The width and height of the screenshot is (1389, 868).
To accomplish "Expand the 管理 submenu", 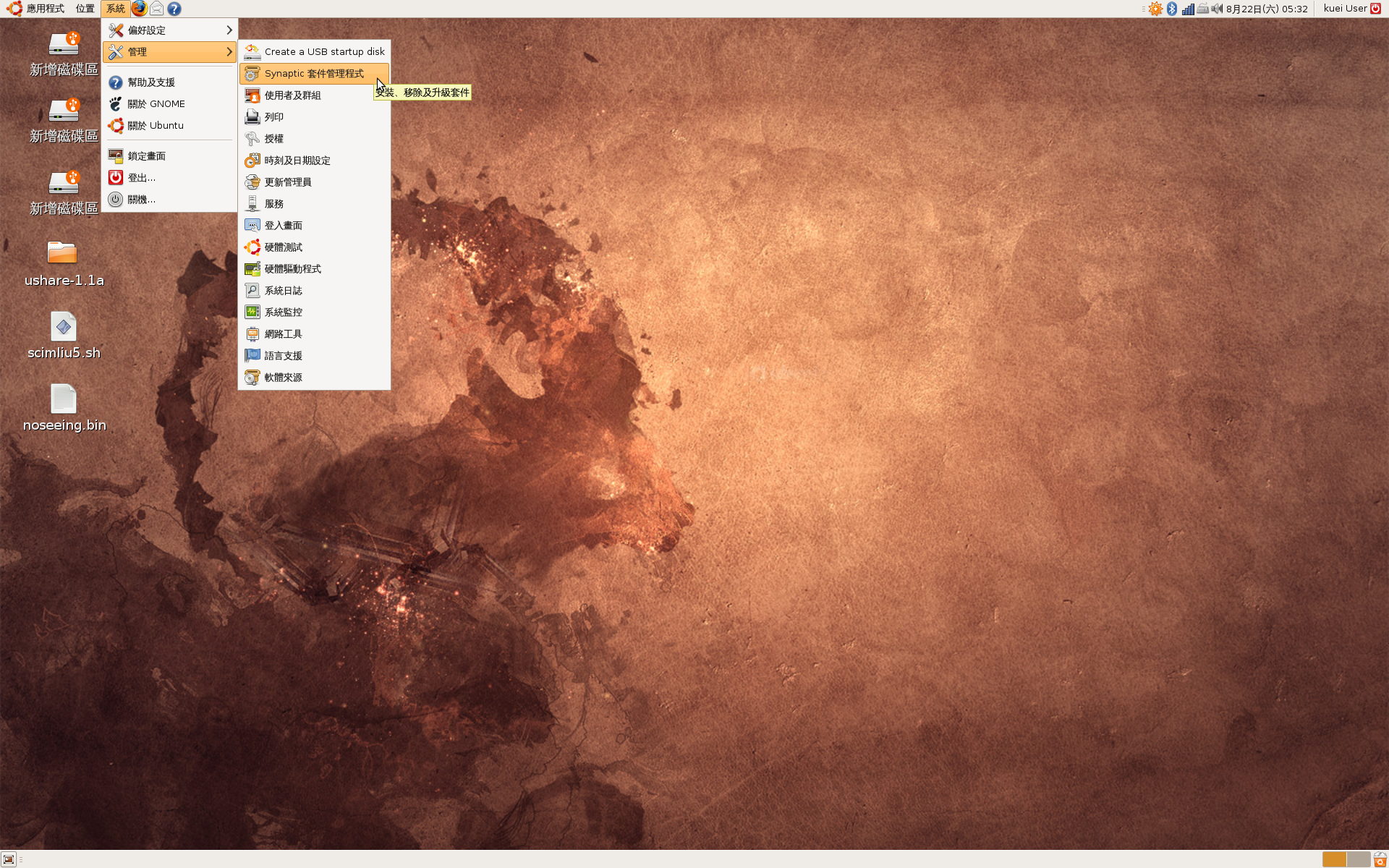I will pyautogui.click(x=170, y=52).
